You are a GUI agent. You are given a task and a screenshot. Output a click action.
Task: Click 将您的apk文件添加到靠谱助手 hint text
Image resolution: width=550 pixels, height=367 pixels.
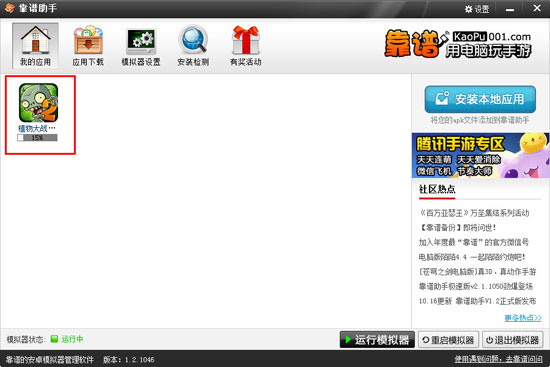(x=480, y=120)
